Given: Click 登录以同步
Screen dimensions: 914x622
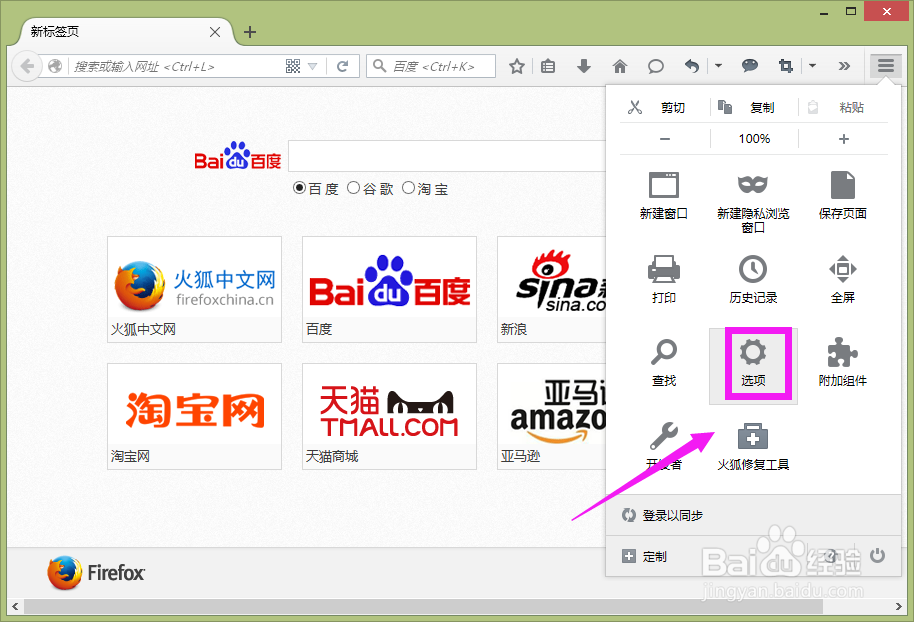Looking at the screenshot, I should pyautogui.click(x=673, y=515).
